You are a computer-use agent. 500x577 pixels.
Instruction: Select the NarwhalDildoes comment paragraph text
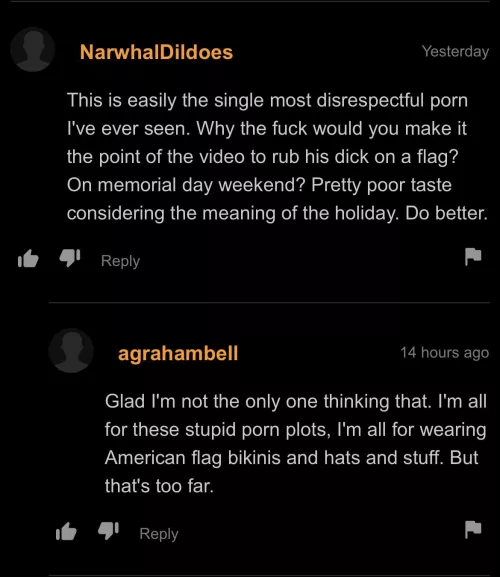pos(277,156)
